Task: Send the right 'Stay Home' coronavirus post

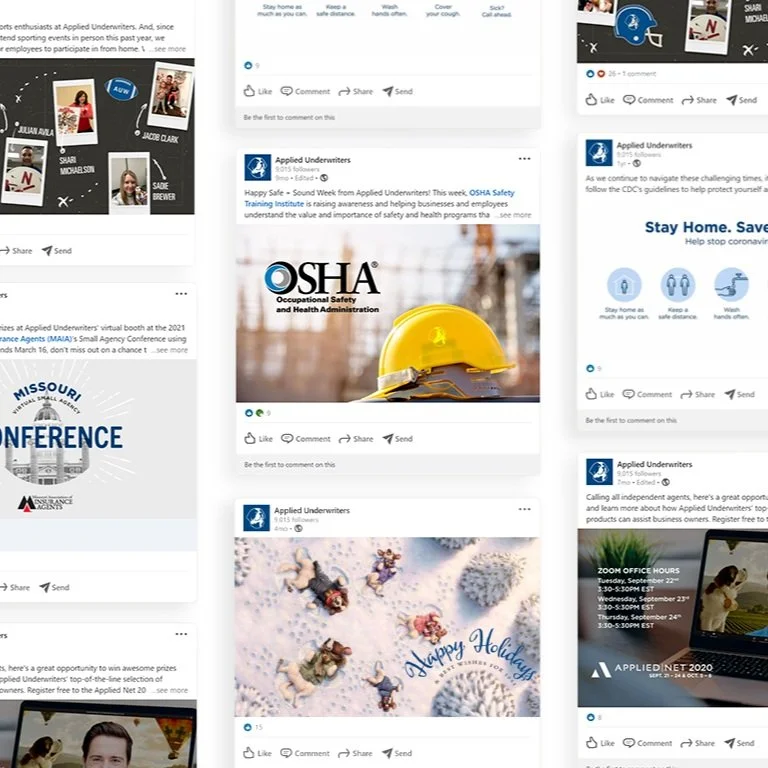Action: tap(739, 394)
